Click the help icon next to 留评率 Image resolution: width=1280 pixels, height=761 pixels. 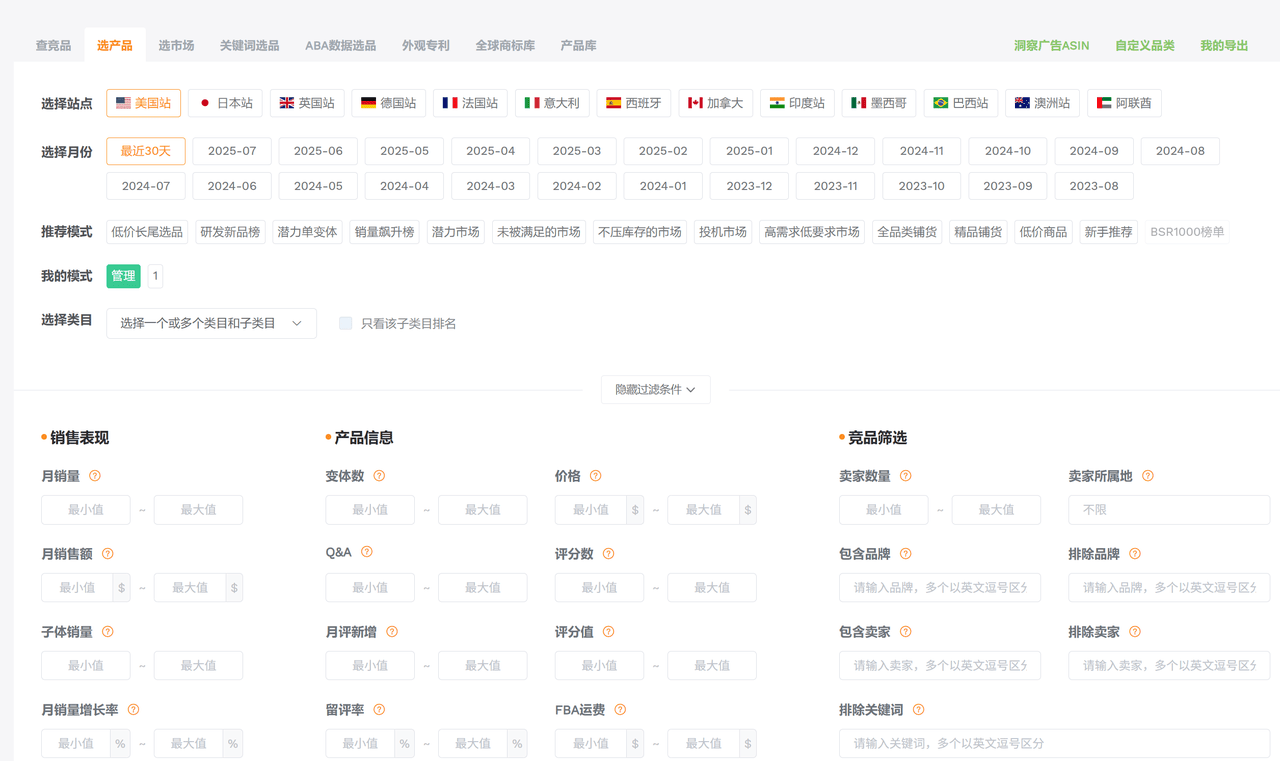(380, 709)
